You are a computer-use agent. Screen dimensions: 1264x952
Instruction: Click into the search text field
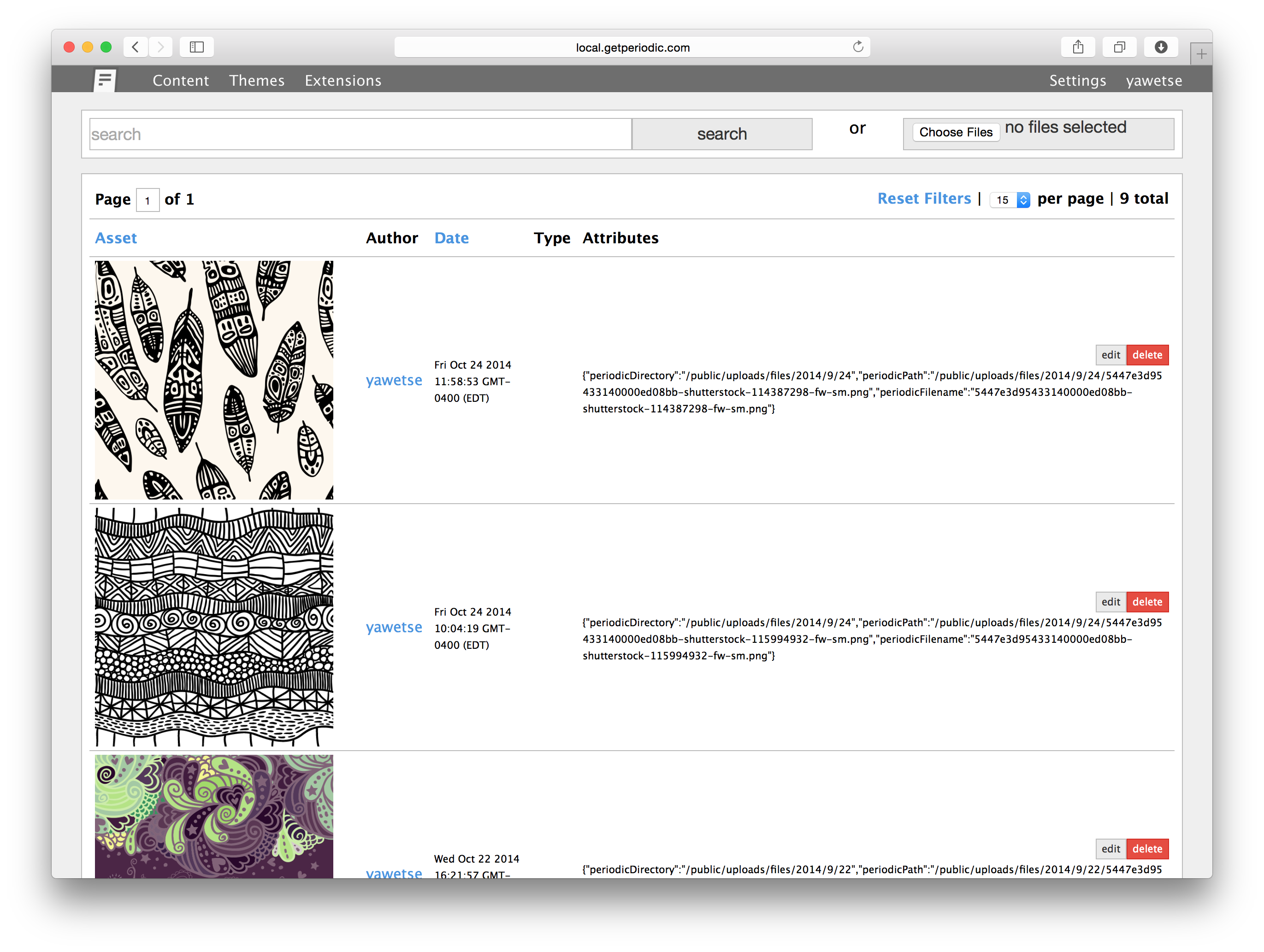(360, 134)
